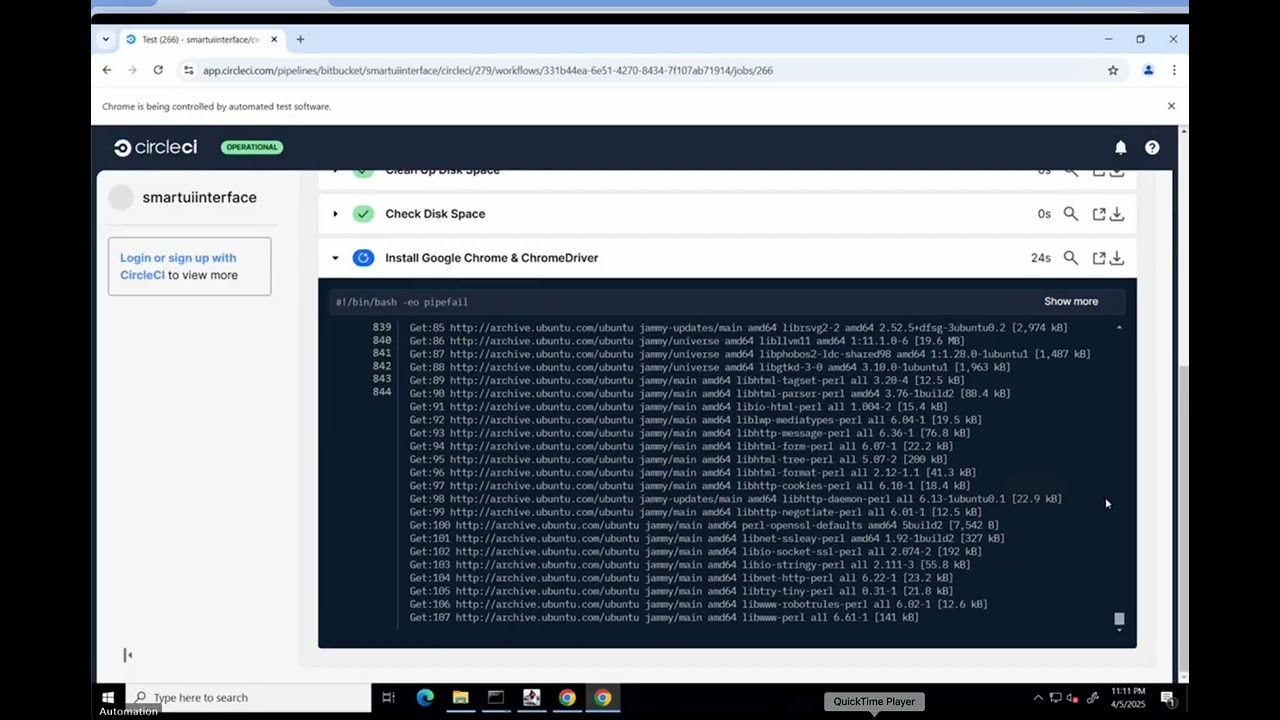Click the smartuiinterface project name
This screenshot has width=1280, height=720.
(x=199, y=198)
